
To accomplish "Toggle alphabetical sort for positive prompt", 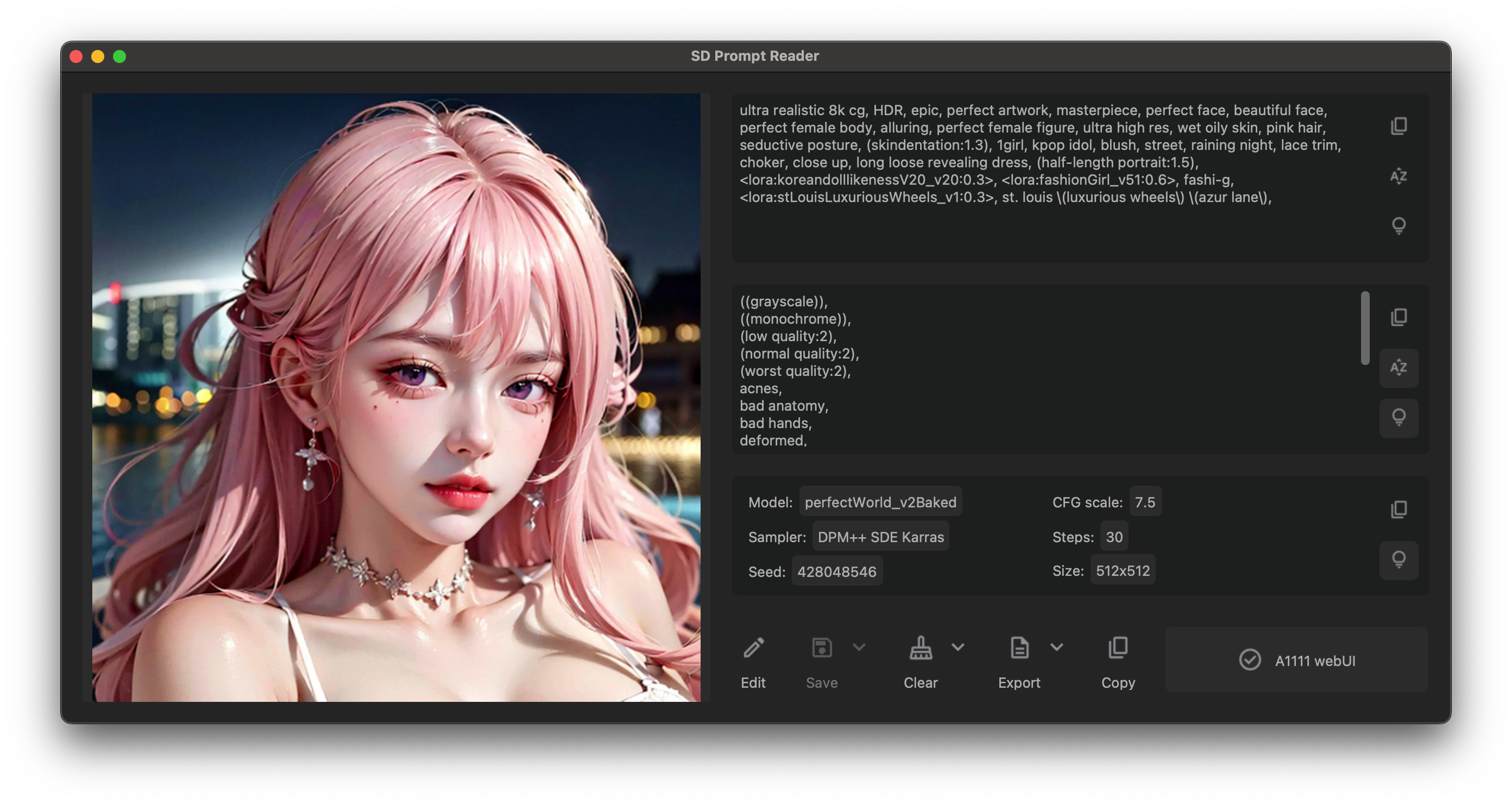I will click(x=1398, y=175).
